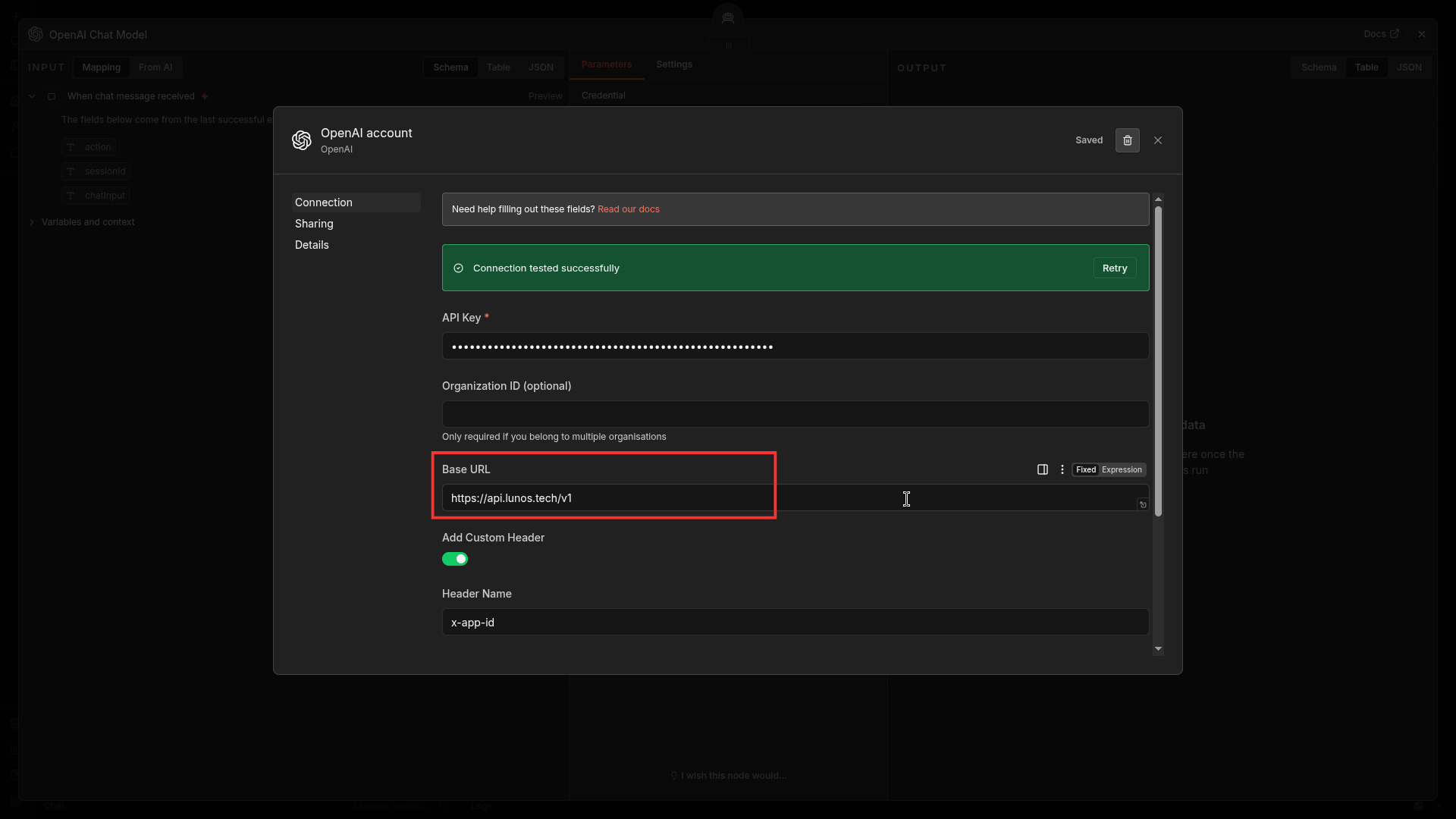Switch background Input panel to Table view
Screen dimensions: 1456x819
click(498, 67)
